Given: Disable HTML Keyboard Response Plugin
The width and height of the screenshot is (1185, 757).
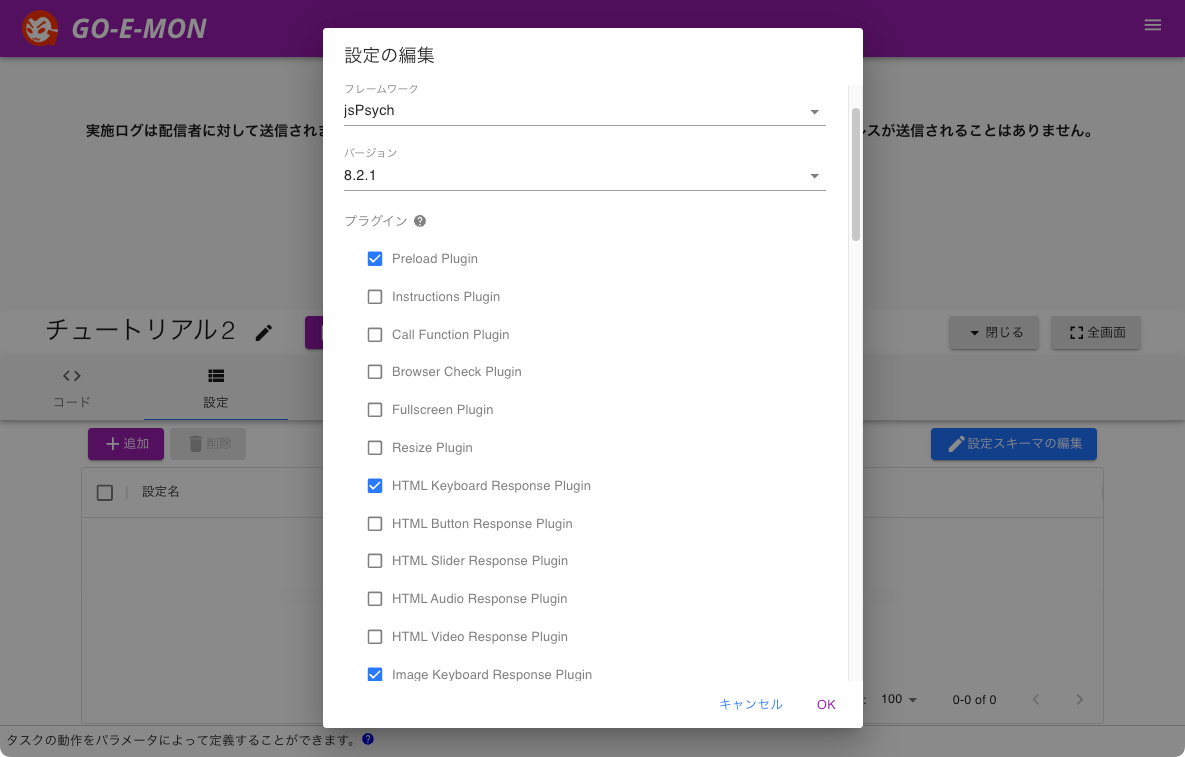Looking at the screenshot, I should (x=375, y=485).
